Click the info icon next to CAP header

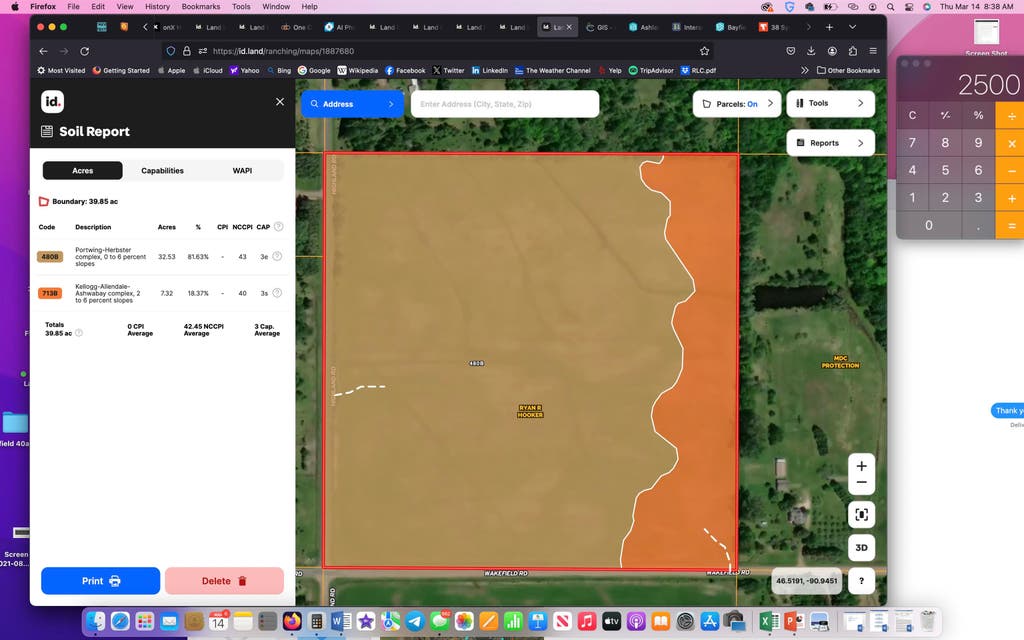pyautogui.click(x=279, y=227)
